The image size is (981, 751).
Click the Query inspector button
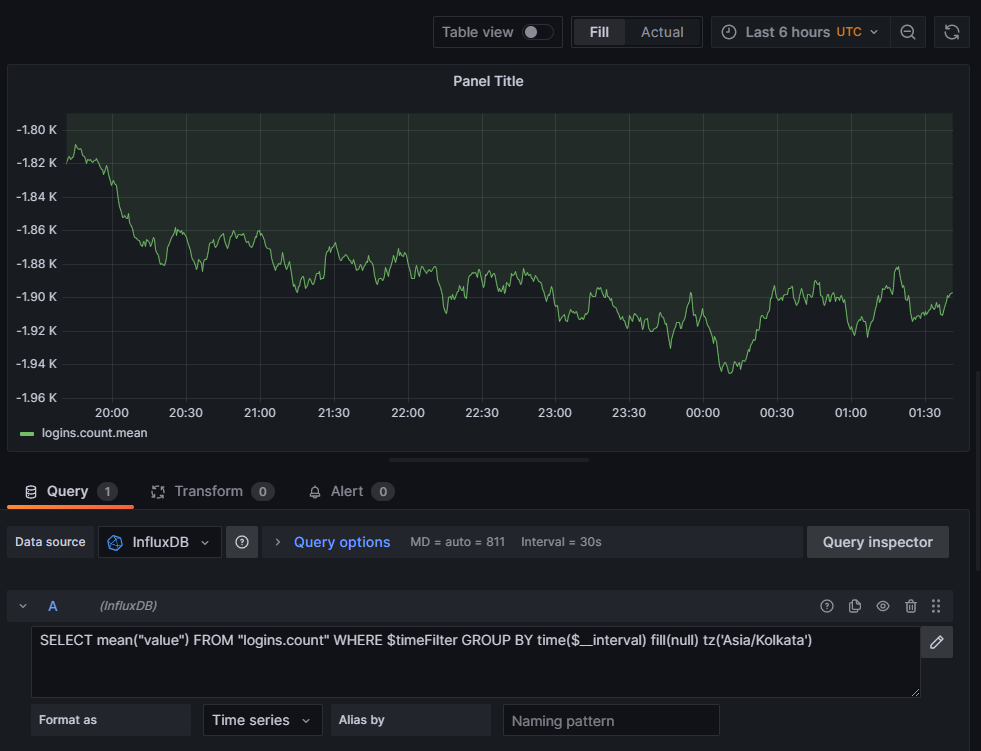click(x=877, y=542)
